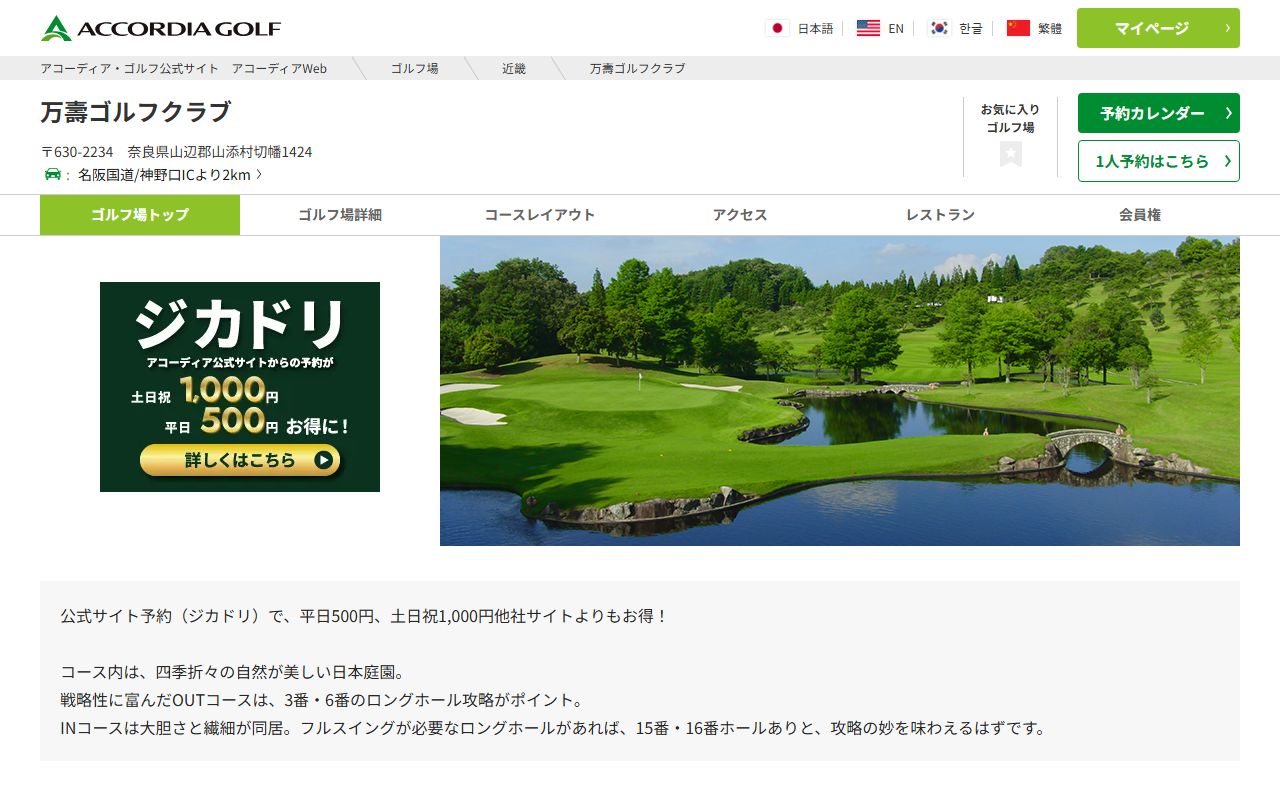This screenshot has height=800, width=1280.
Task: Click the 名阪国道/神野口ICより2km access link
Action: click(170, 175)
